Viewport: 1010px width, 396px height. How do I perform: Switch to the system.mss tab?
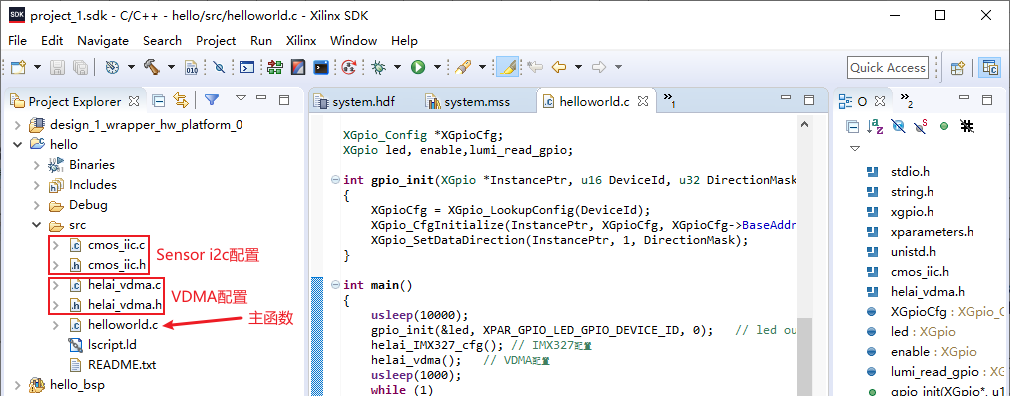click(x=477, y=102)
